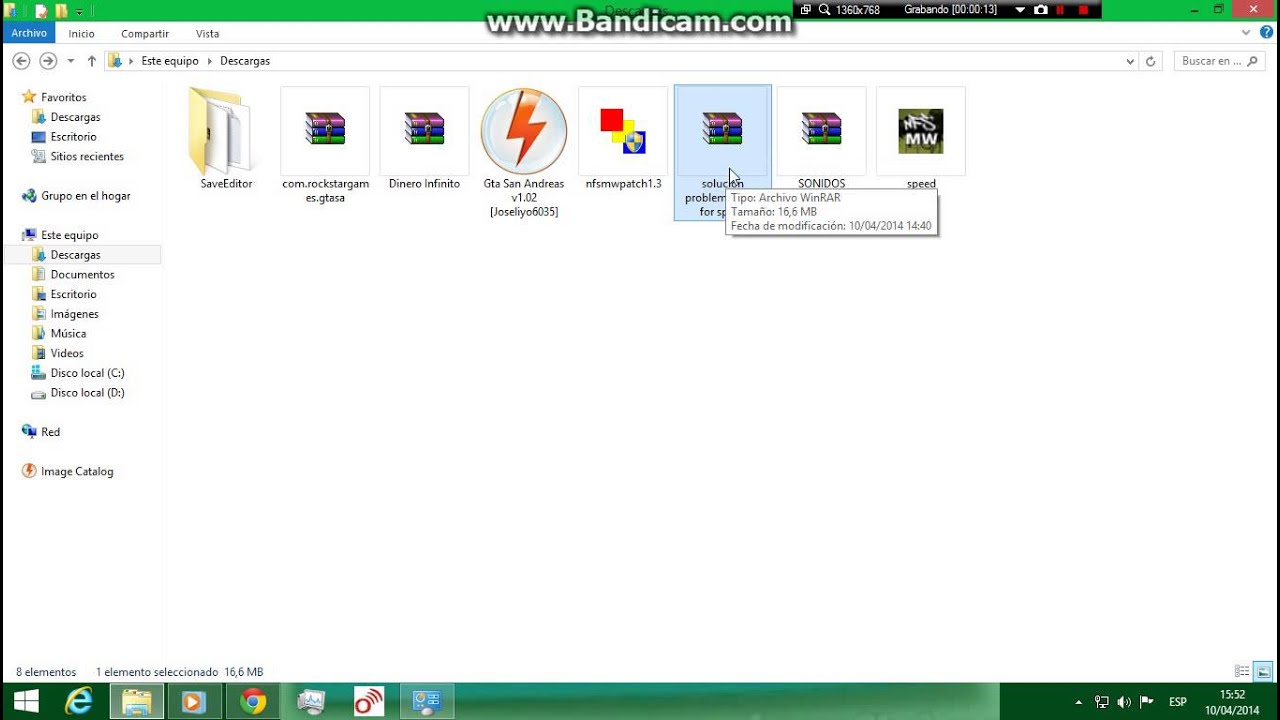Open recent locations dropdown arrow
The height and width of the screenshot is (720, 1280).
71,61
